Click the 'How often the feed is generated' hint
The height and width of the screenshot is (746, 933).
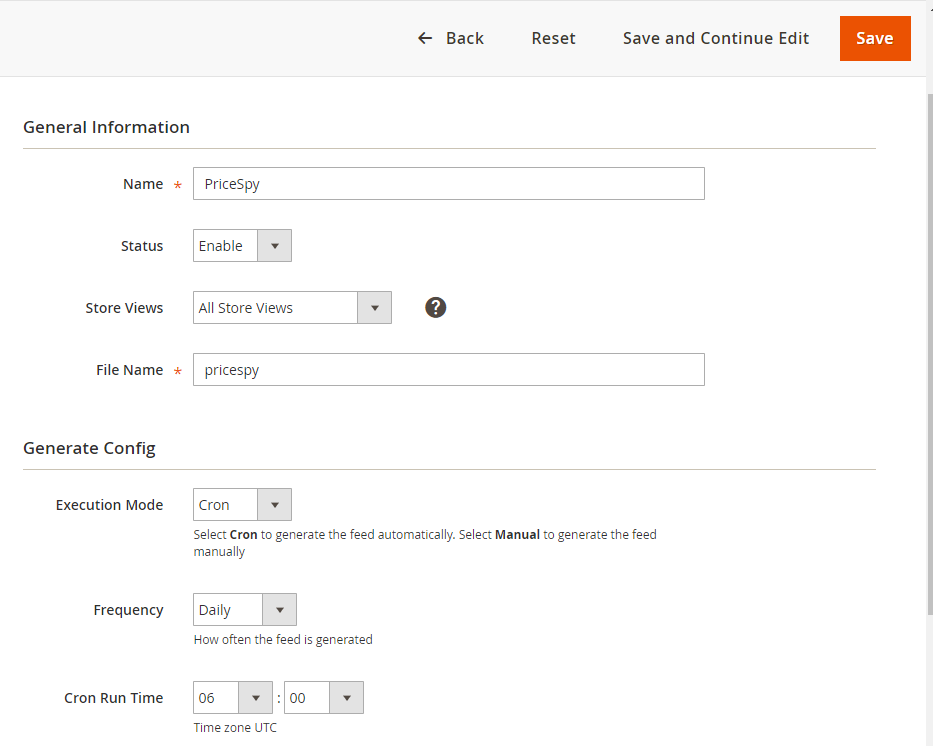coord(283,640)
